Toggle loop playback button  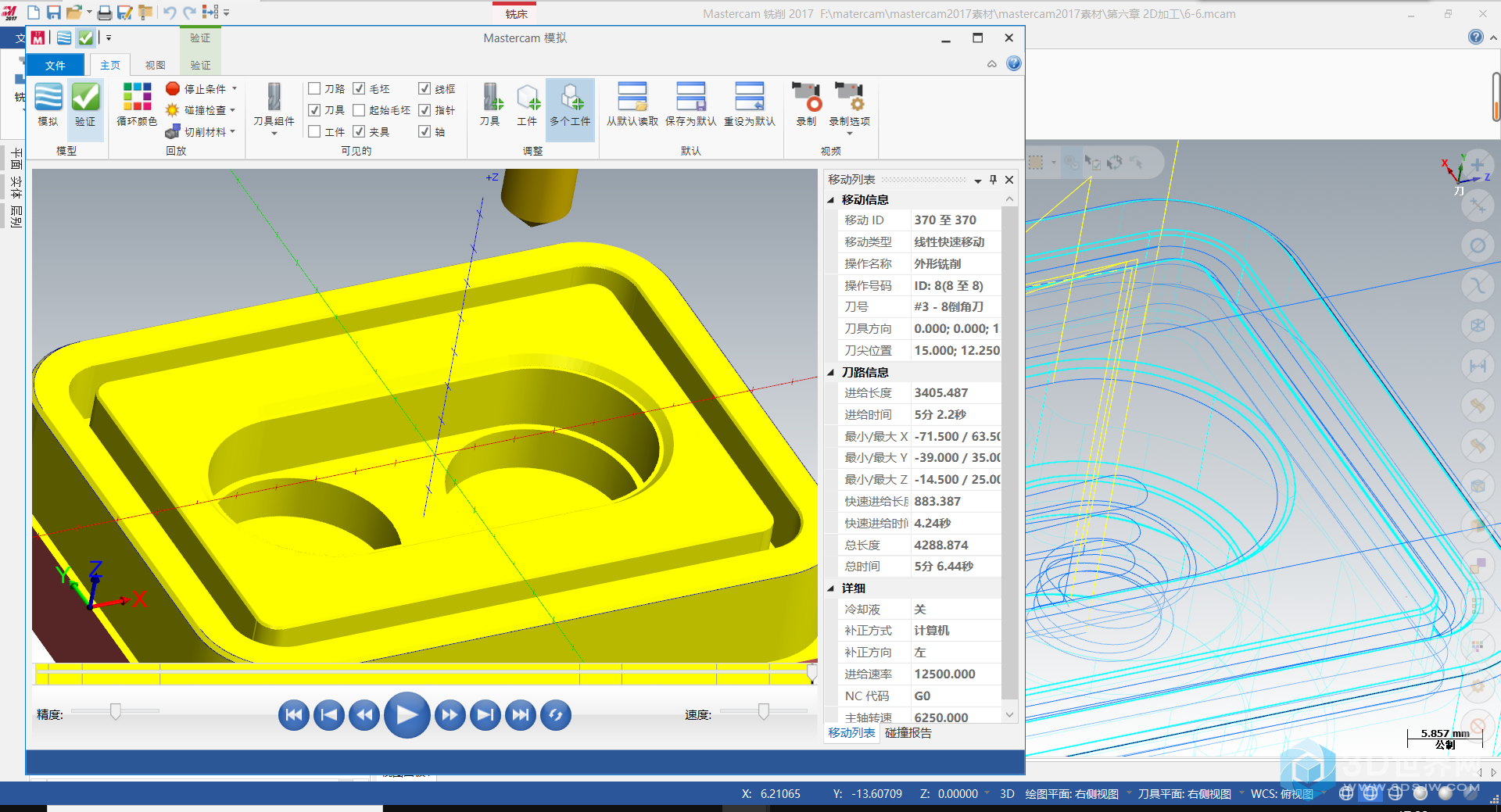click(555, 714)
